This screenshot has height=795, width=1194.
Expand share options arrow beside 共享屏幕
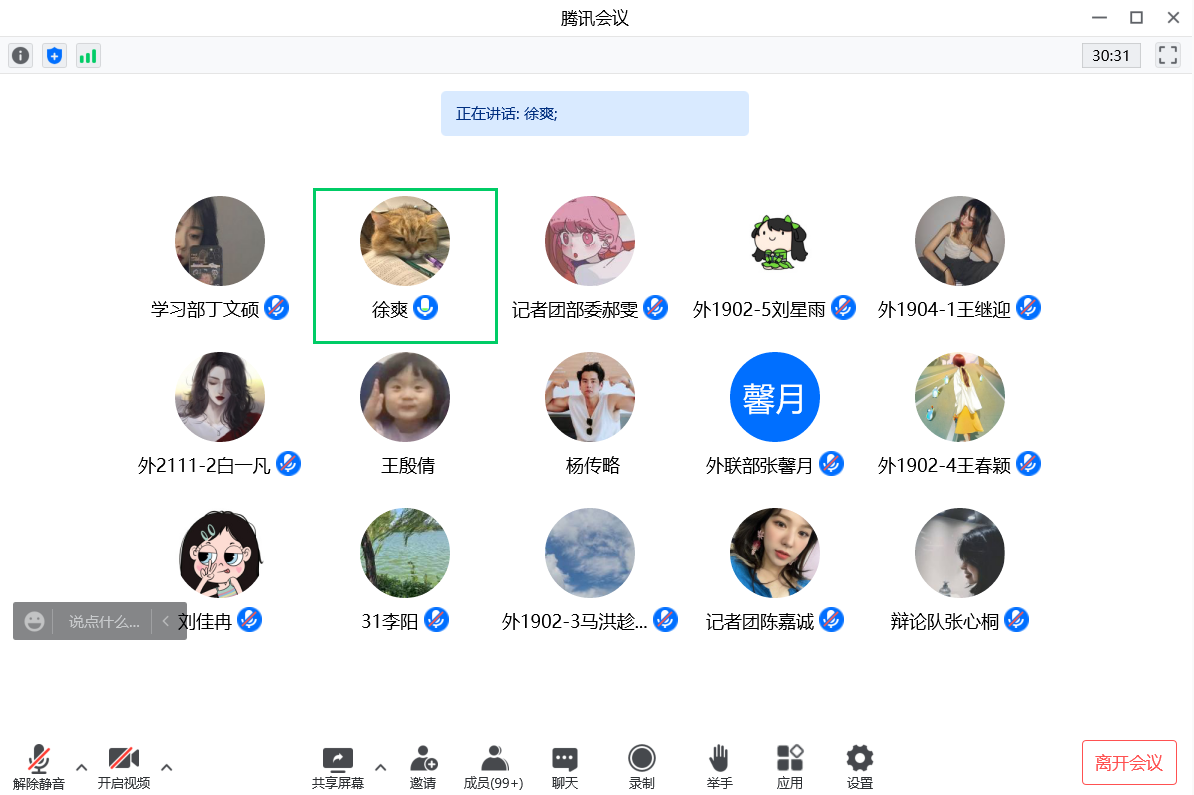click(x=381, y=768)
